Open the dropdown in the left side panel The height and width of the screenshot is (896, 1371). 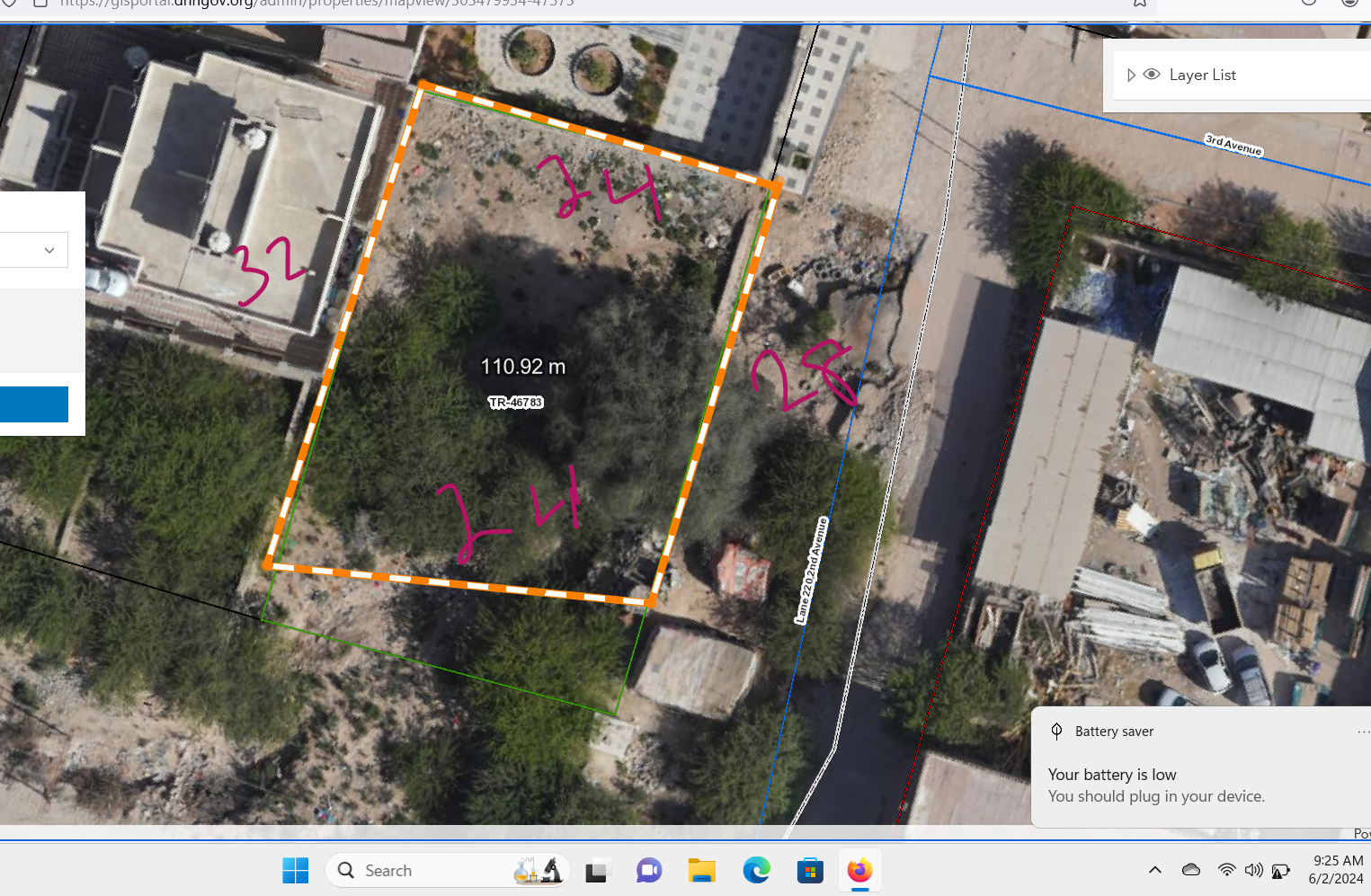point(33,250)
